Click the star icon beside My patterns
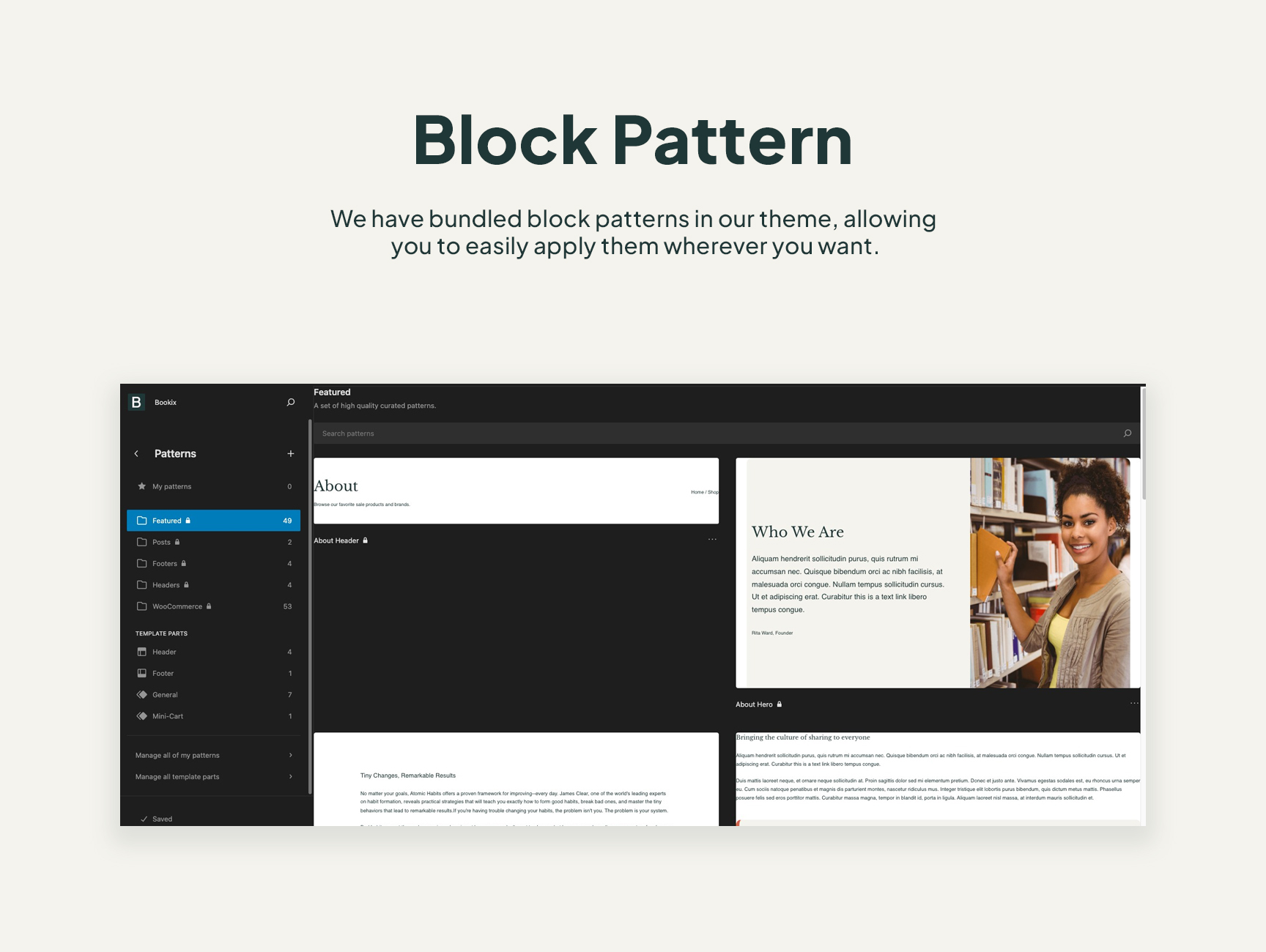This screenshot has height=952, width=1266. pyautogui.click(x=141, y=486)
